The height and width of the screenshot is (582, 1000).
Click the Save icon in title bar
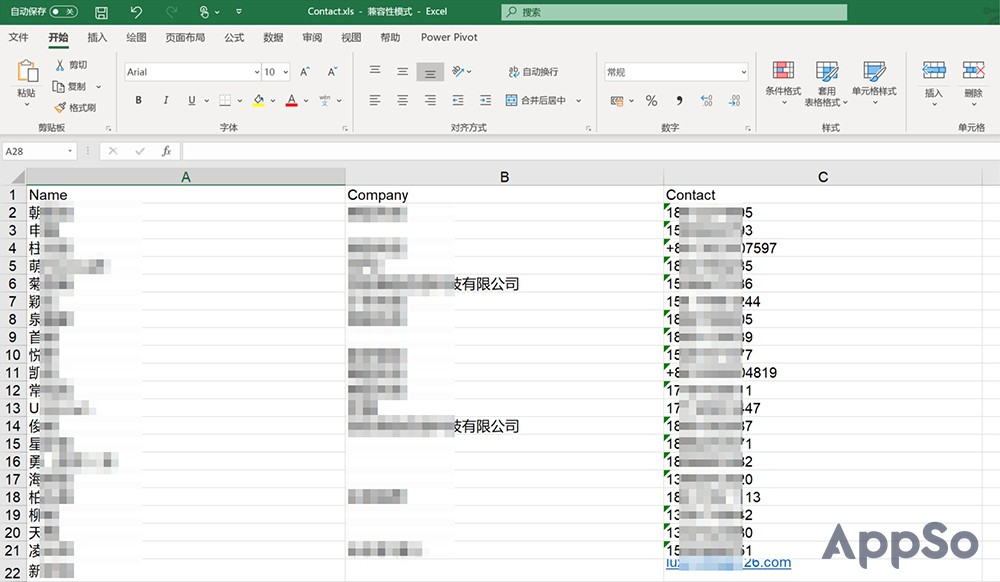tap(101, 12)
